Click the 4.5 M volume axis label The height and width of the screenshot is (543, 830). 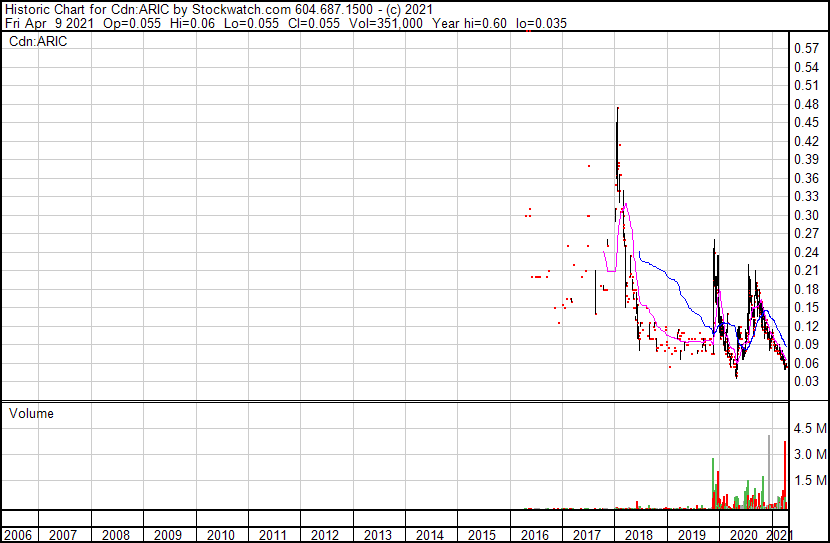click(x=808, y=429)
